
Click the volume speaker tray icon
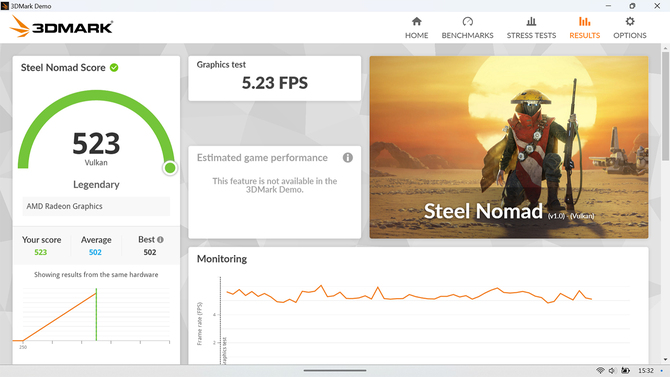click(x=612, y=370)
